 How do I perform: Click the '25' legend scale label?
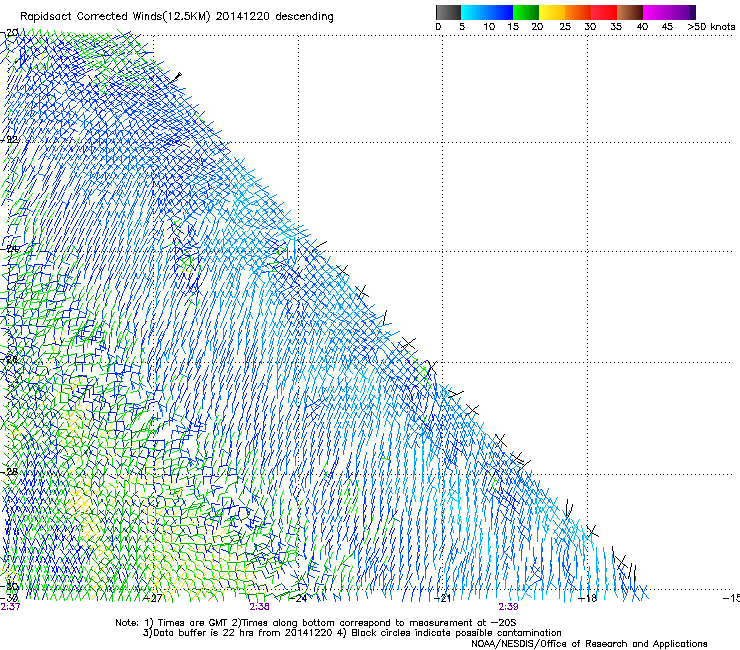565,27
